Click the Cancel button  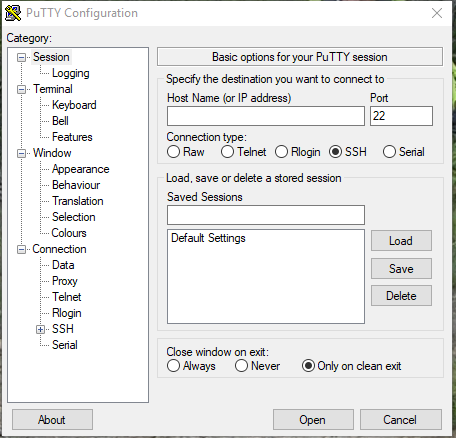click(x=401, y=420)
